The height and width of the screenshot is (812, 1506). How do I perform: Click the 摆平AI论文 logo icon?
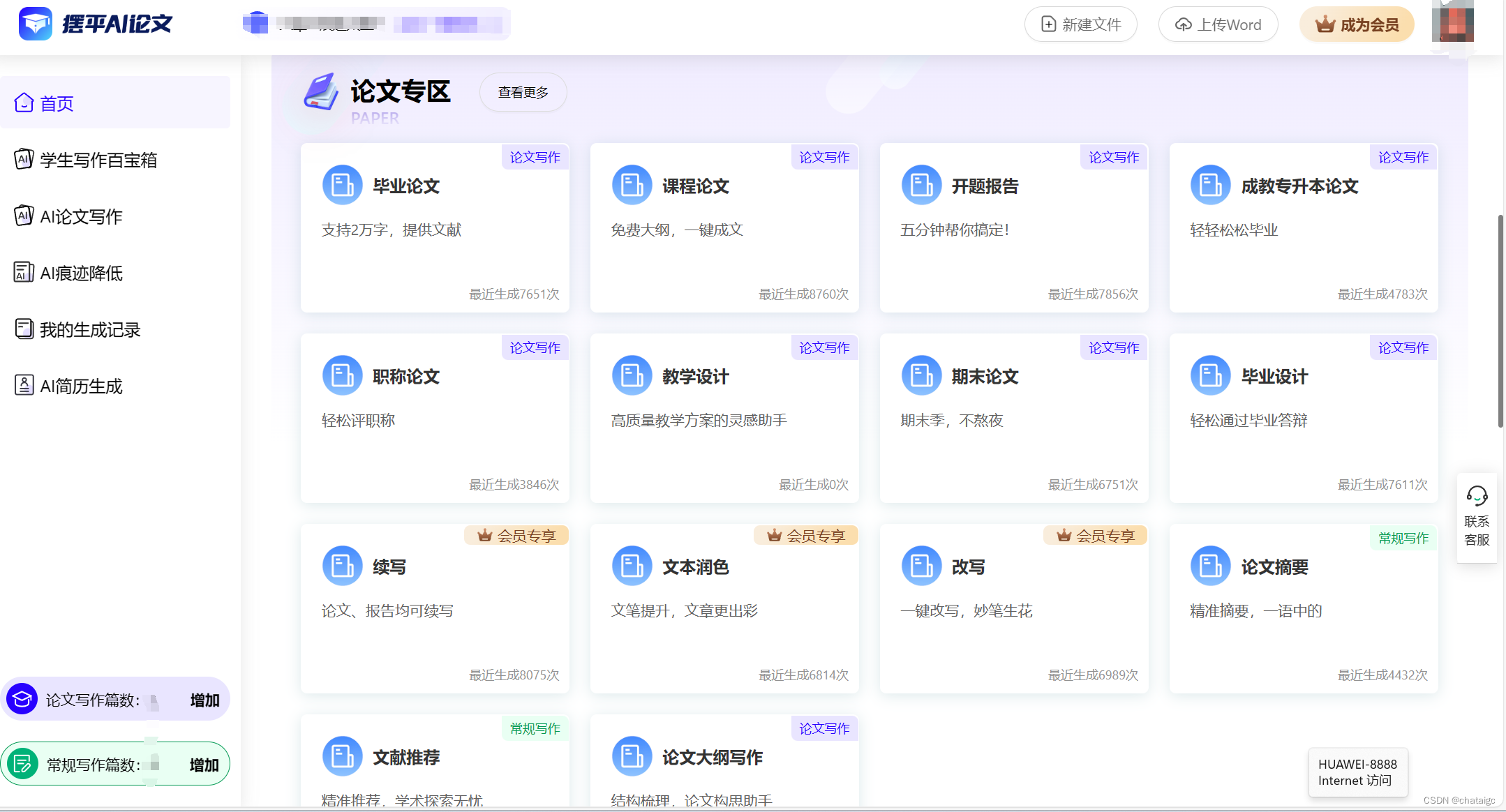(x=35, y=24)
